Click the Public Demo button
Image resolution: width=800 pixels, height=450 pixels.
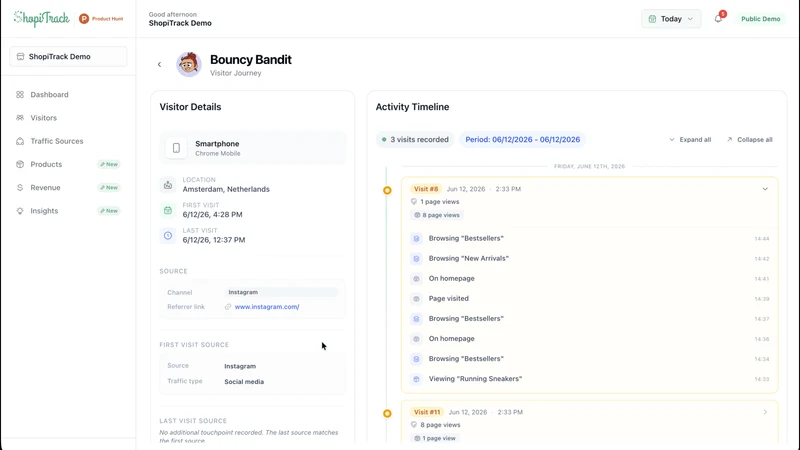point(760,19)
